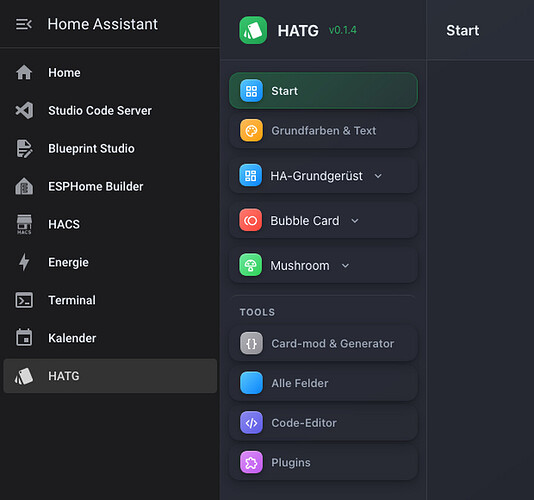Click the green HATG app logo
Viewport: 534px width, 500px height.
[253, 30]
